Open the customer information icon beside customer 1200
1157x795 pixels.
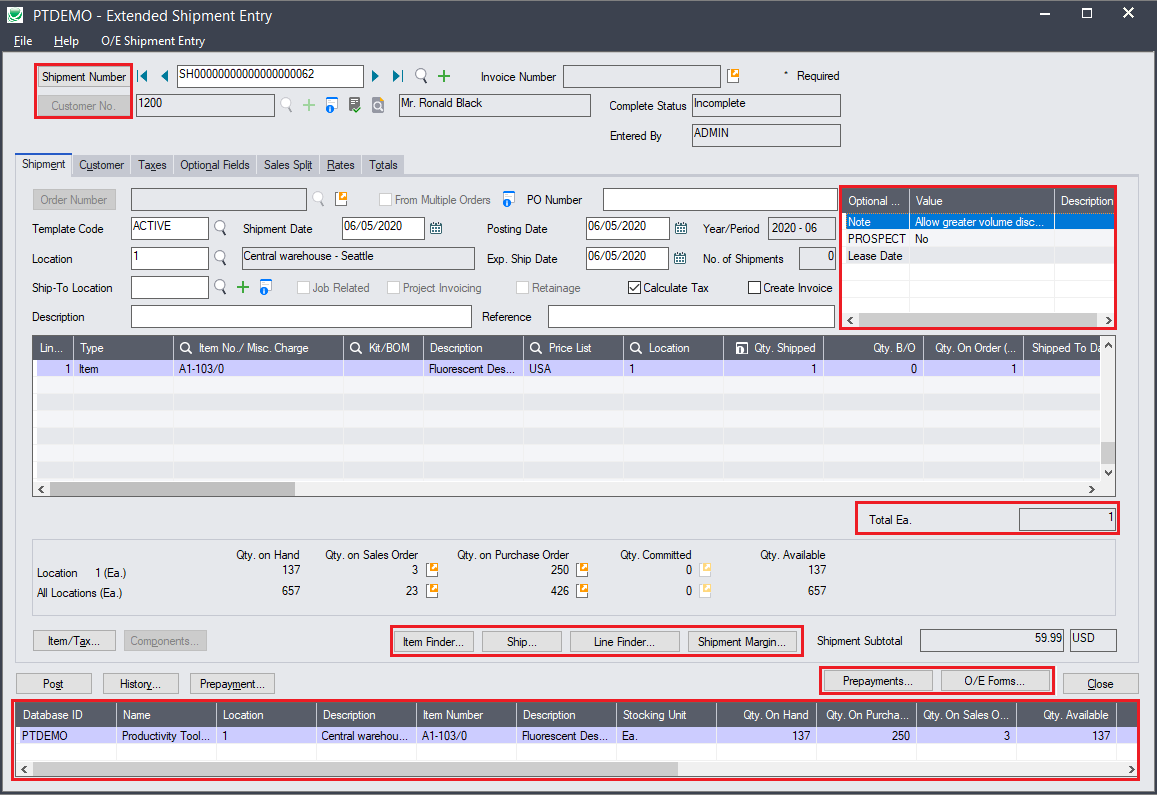(x=331, y=106)
